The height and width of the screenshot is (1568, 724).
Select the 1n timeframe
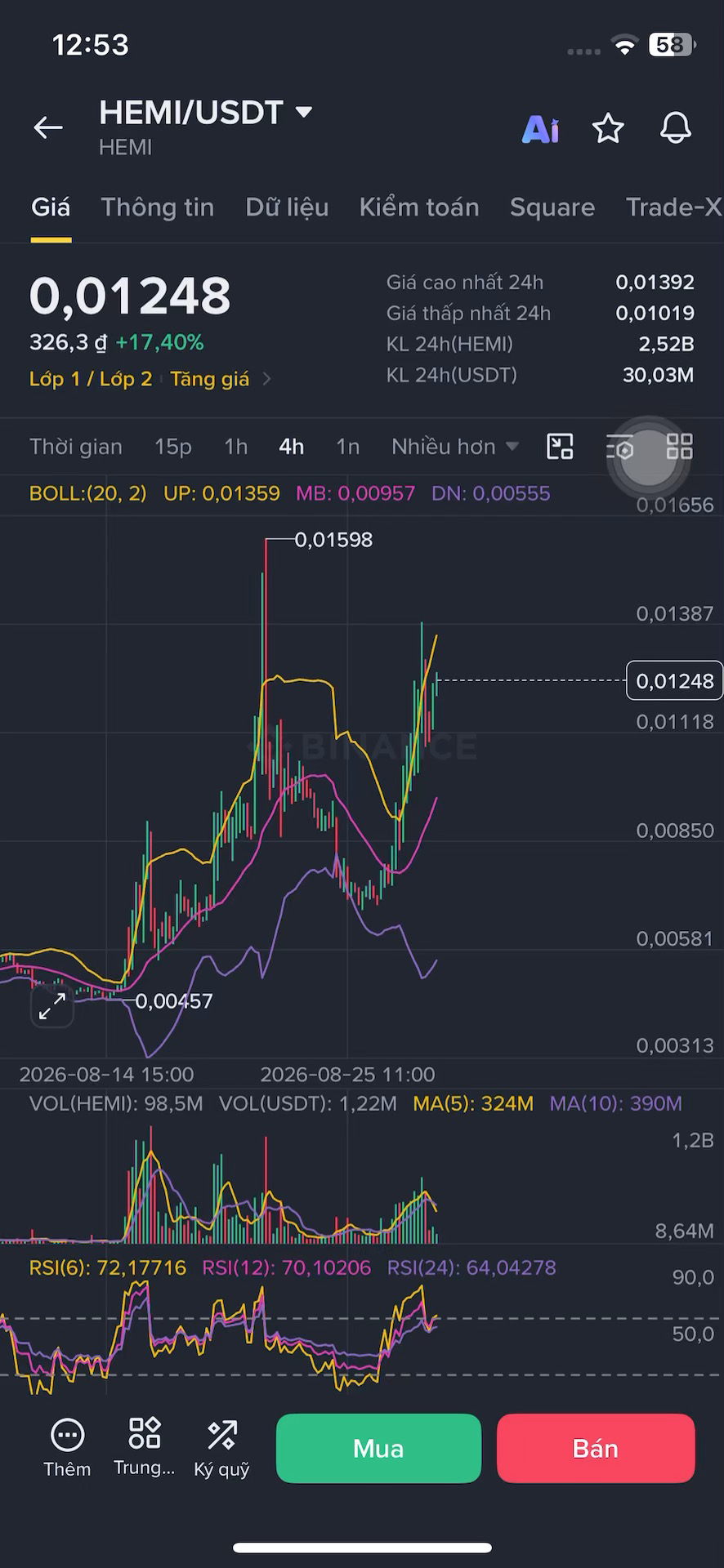coord(348,447)
